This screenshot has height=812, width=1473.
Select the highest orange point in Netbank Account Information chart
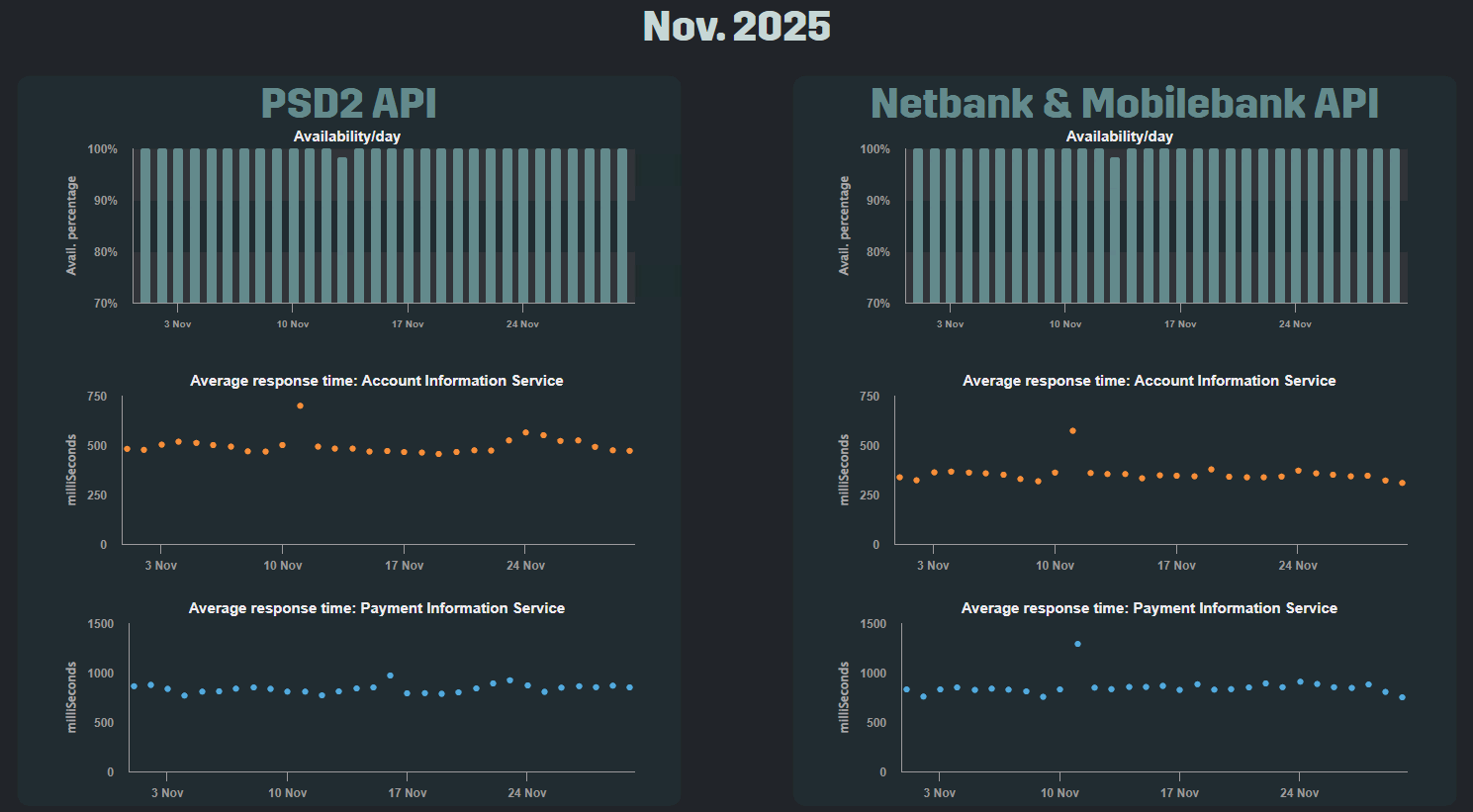[x=1072, y=431]
